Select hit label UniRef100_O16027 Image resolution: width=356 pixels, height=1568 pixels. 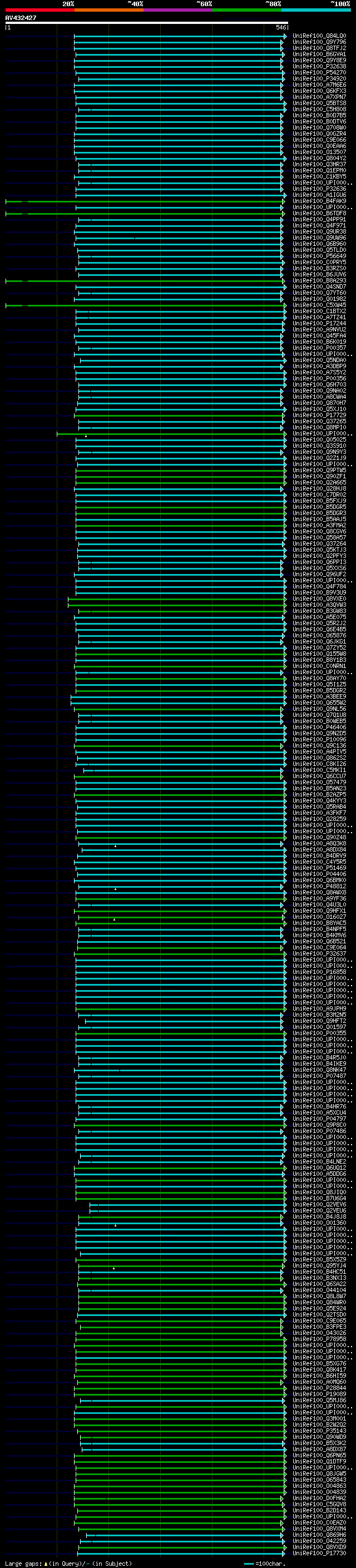click(x=319, y=917)
